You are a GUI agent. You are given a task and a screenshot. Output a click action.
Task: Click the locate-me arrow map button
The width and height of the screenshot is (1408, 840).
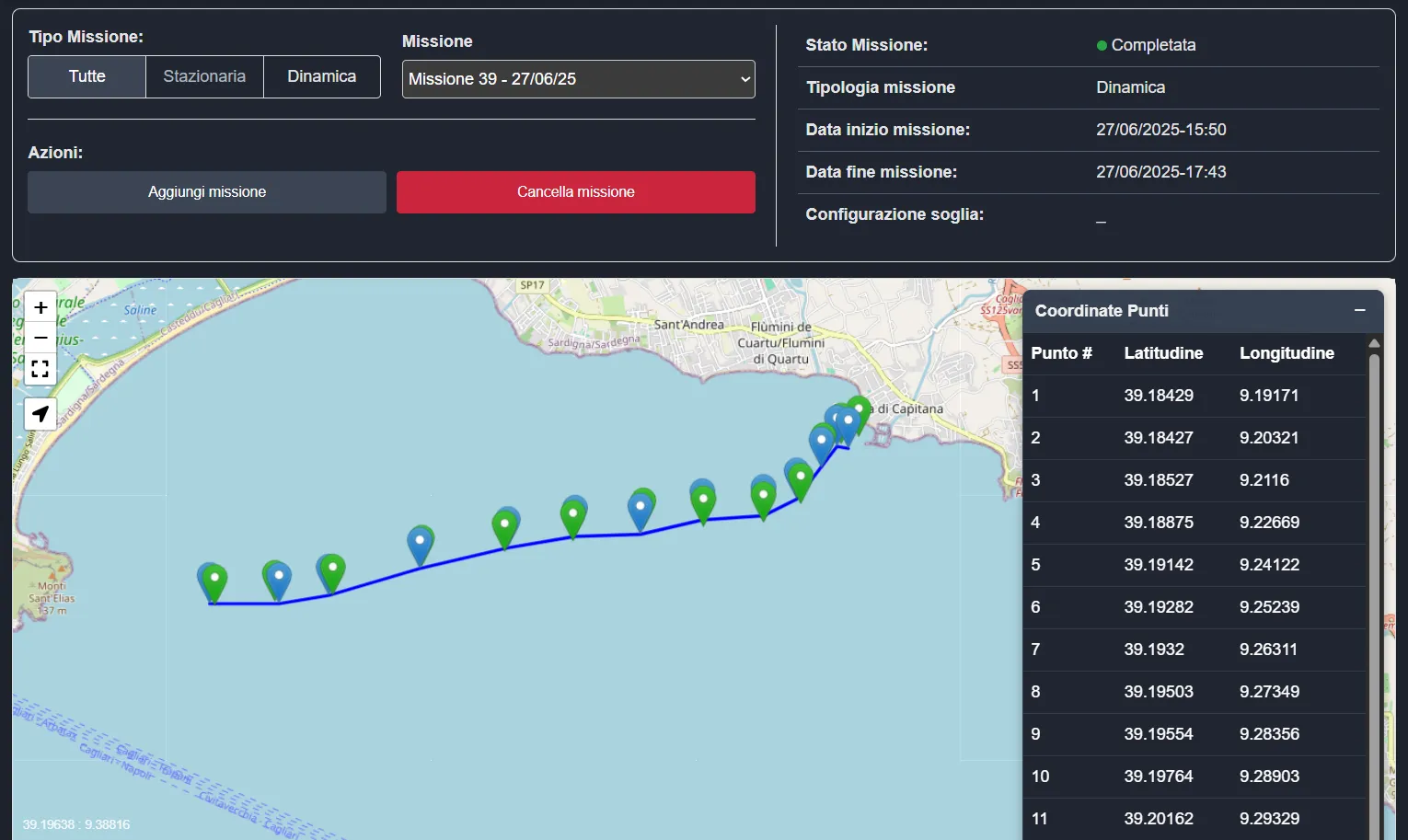click(40, 414)
